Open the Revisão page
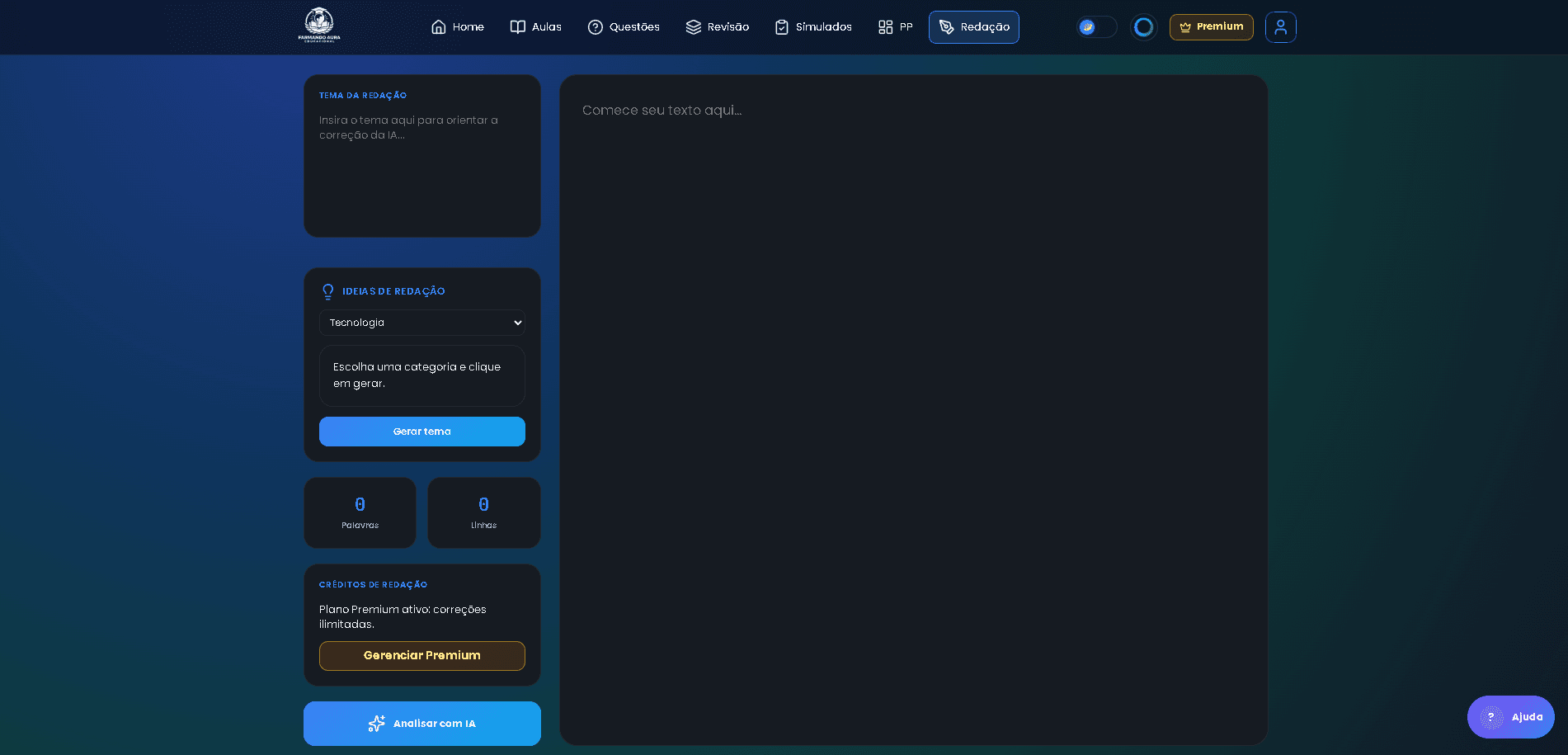This screenshot has height=755, width=1568. [717, 27]
